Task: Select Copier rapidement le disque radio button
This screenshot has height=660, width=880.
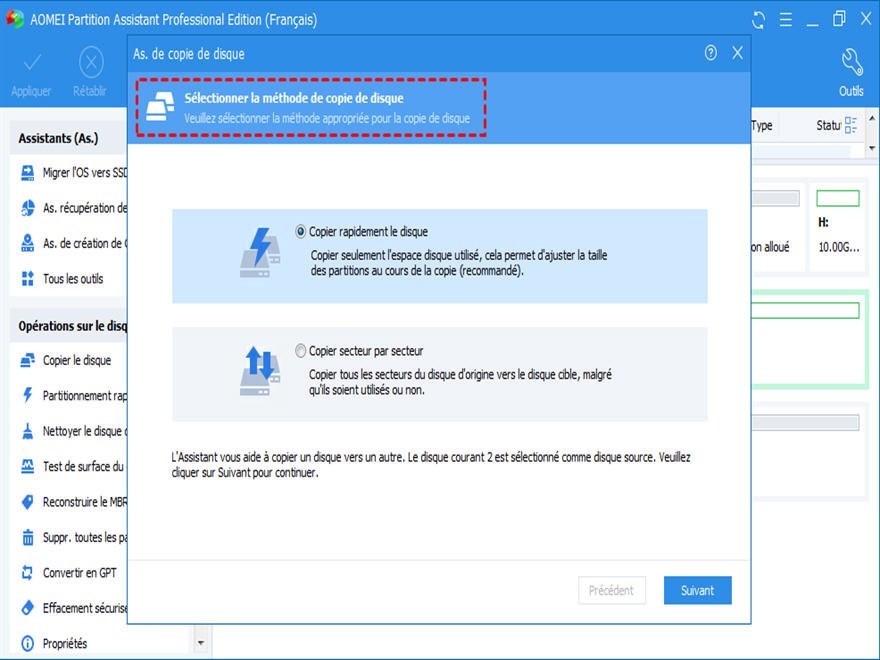Action: tap(301, 231)
